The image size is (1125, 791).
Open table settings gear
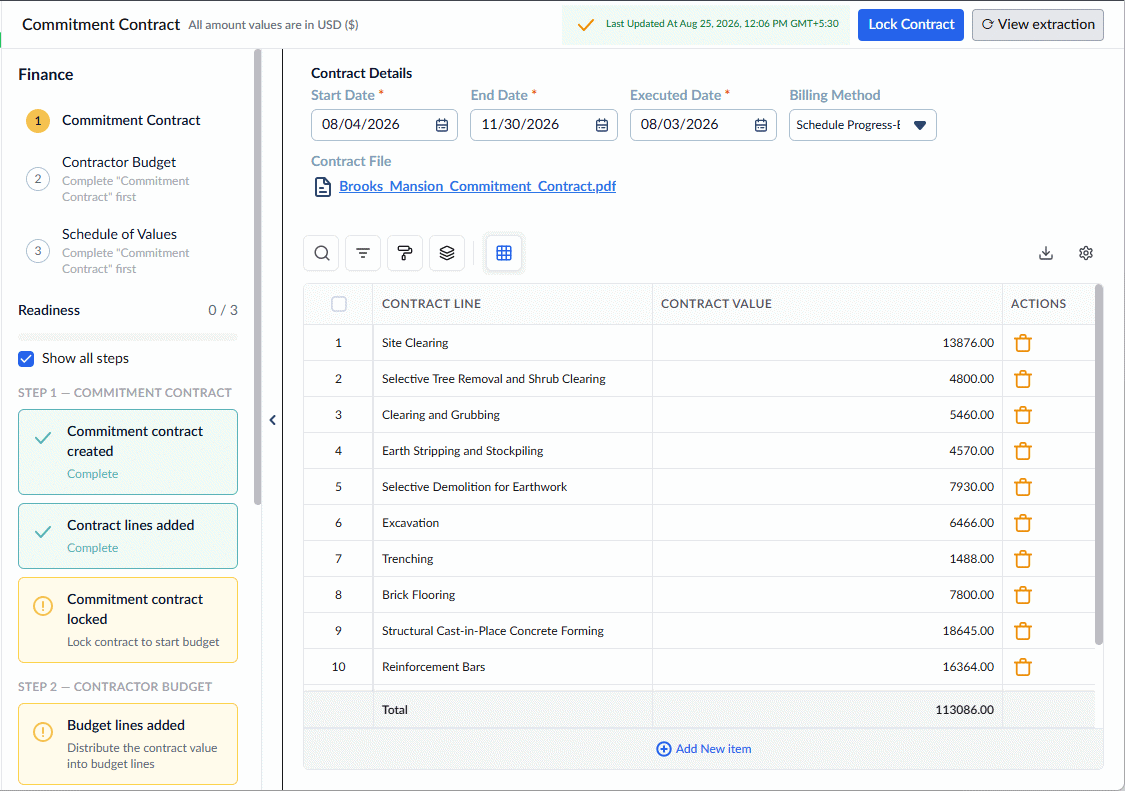point(1086,253)
